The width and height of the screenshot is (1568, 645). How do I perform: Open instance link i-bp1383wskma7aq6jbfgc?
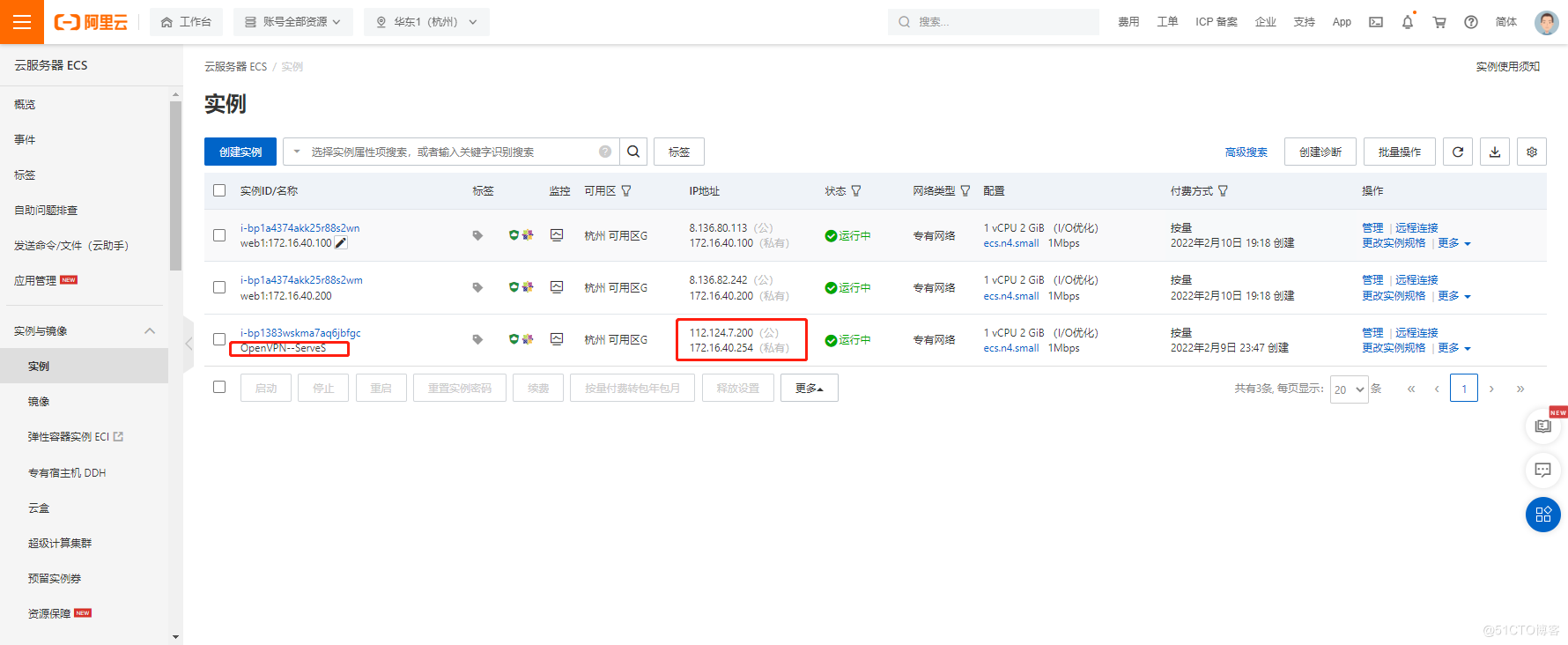(300, 333)
